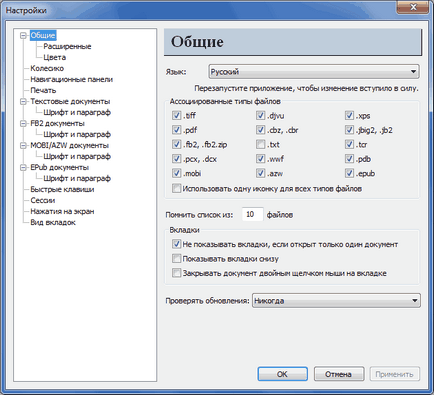434x395 pixels.
Task: Select Расширенные in the settings tree
Action: [x=67, y=46]
